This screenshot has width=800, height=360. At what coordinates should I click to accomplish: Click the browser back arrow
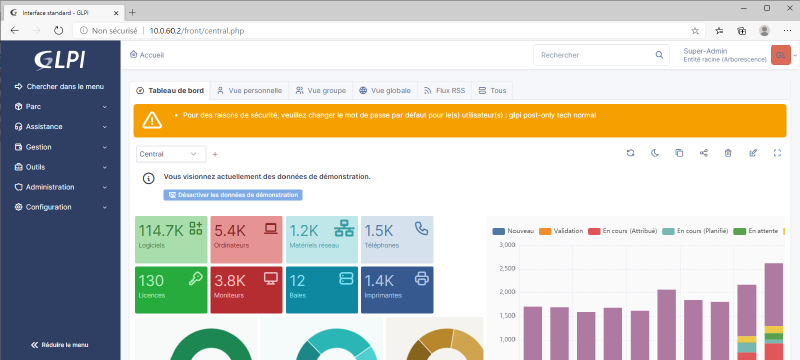click(x=14, y=31)
